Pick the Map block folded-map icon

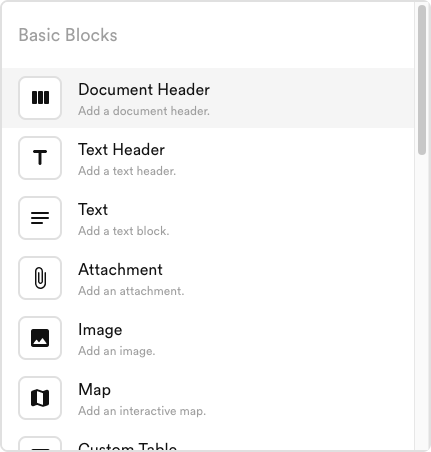pyautogui.click(x=40, y=398)
